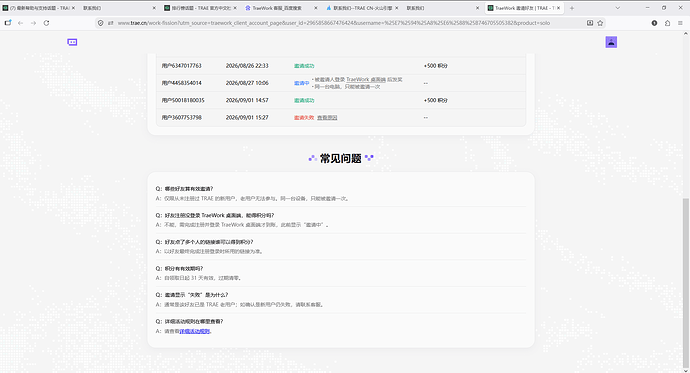The width and height of the screenshot is (690, 373).
Task: Click +500 积分 in the 用户50018180035 row
Action: pyautogui.click(x=436, y=100)
